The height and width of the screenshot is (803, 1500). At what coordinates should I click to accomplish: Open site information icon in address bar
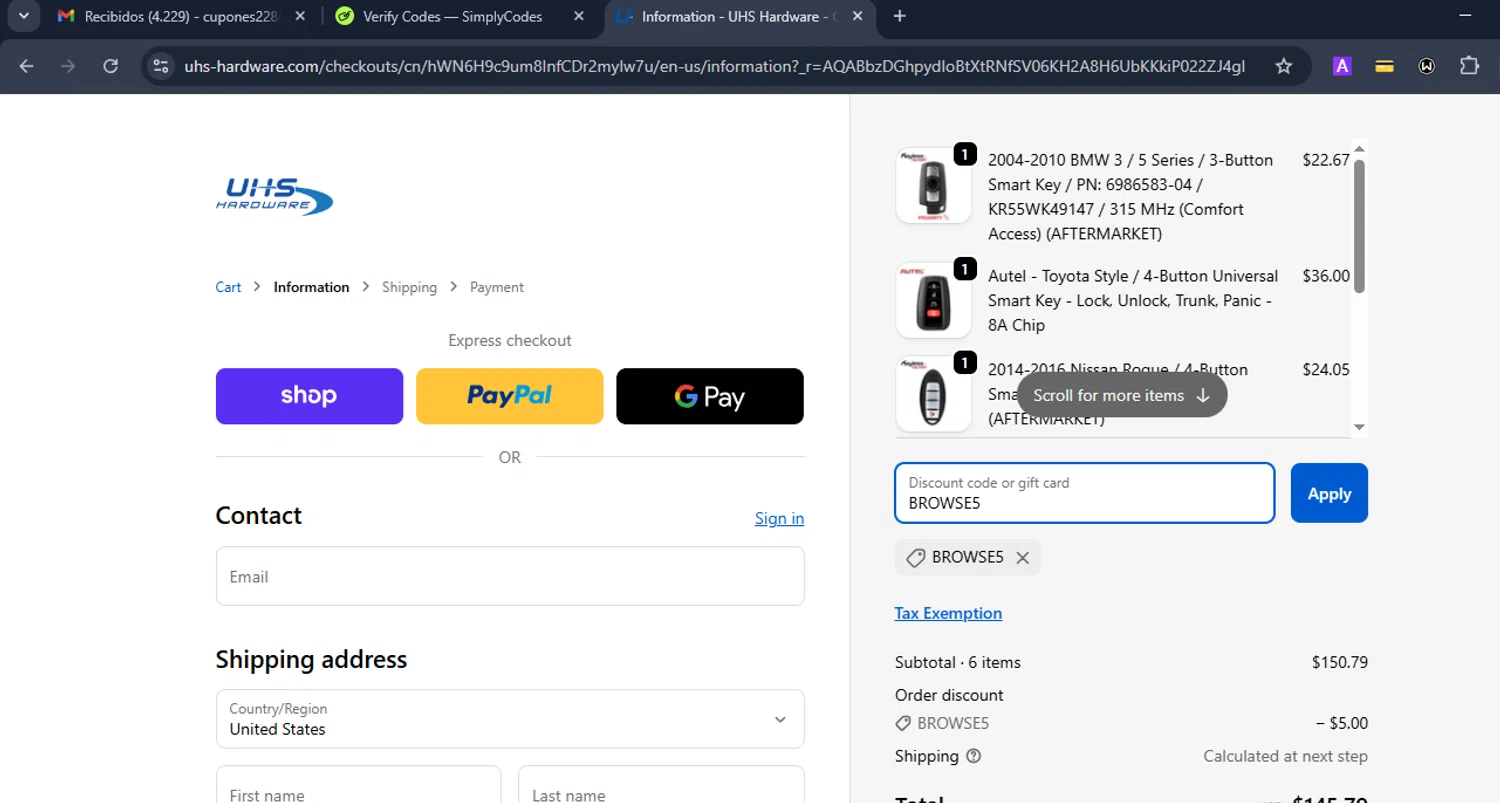point(161,66)
